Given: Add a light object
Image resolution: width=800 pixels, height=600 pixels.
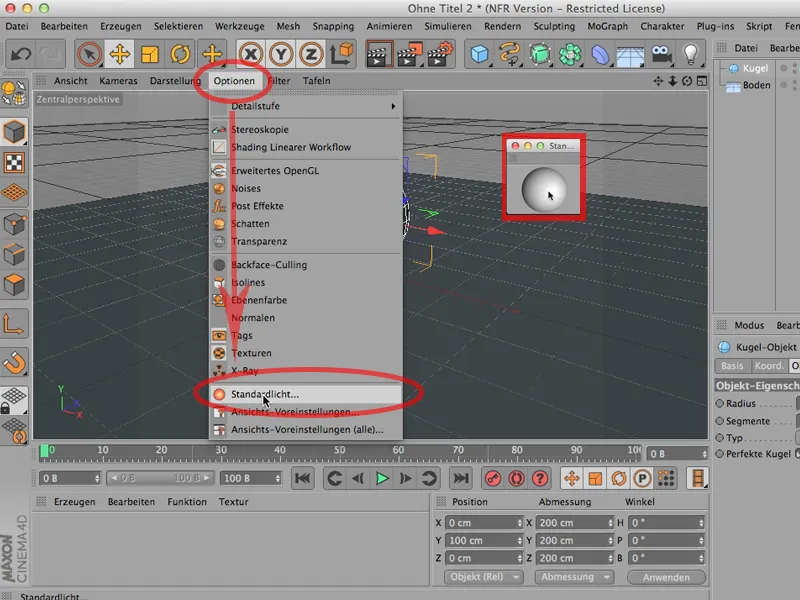Looking at the screenshot, I should (691, 54).
